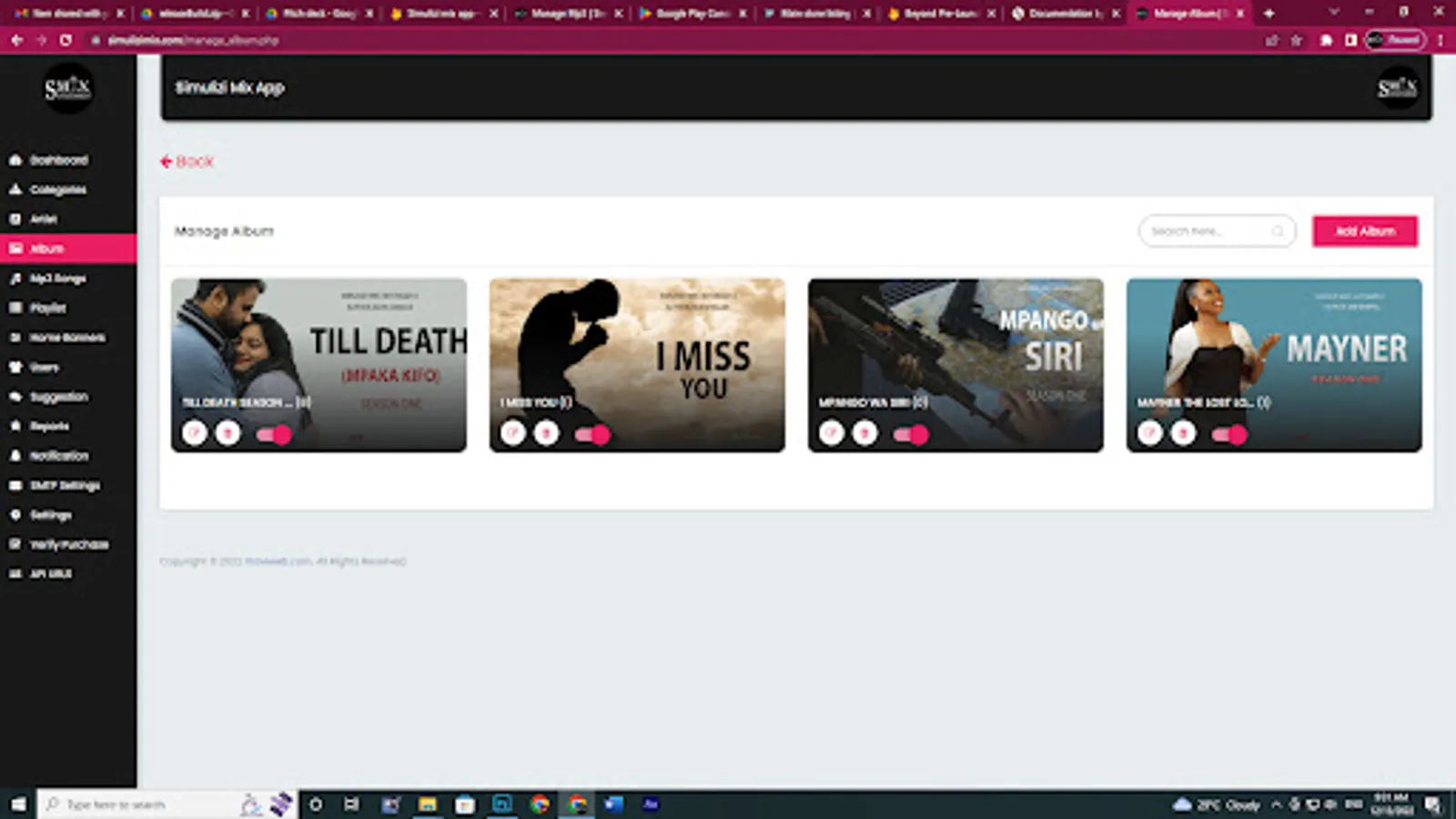The width and height of the screenshot is (1456, 819).
Task: Open Notification in the sidebar
Action: tap(50, 456)
